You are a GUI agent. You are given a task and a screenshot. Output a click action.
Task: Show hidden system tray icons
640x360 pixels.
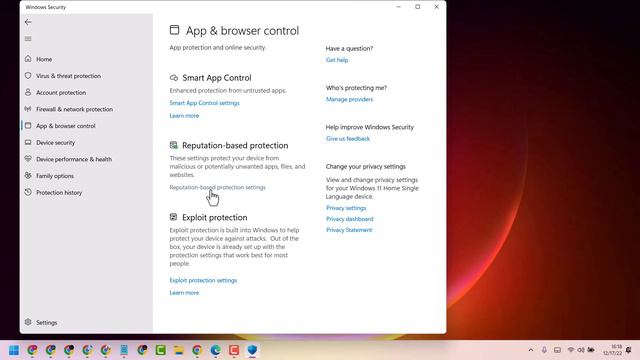pyautogui.click(x=531, y=350)
